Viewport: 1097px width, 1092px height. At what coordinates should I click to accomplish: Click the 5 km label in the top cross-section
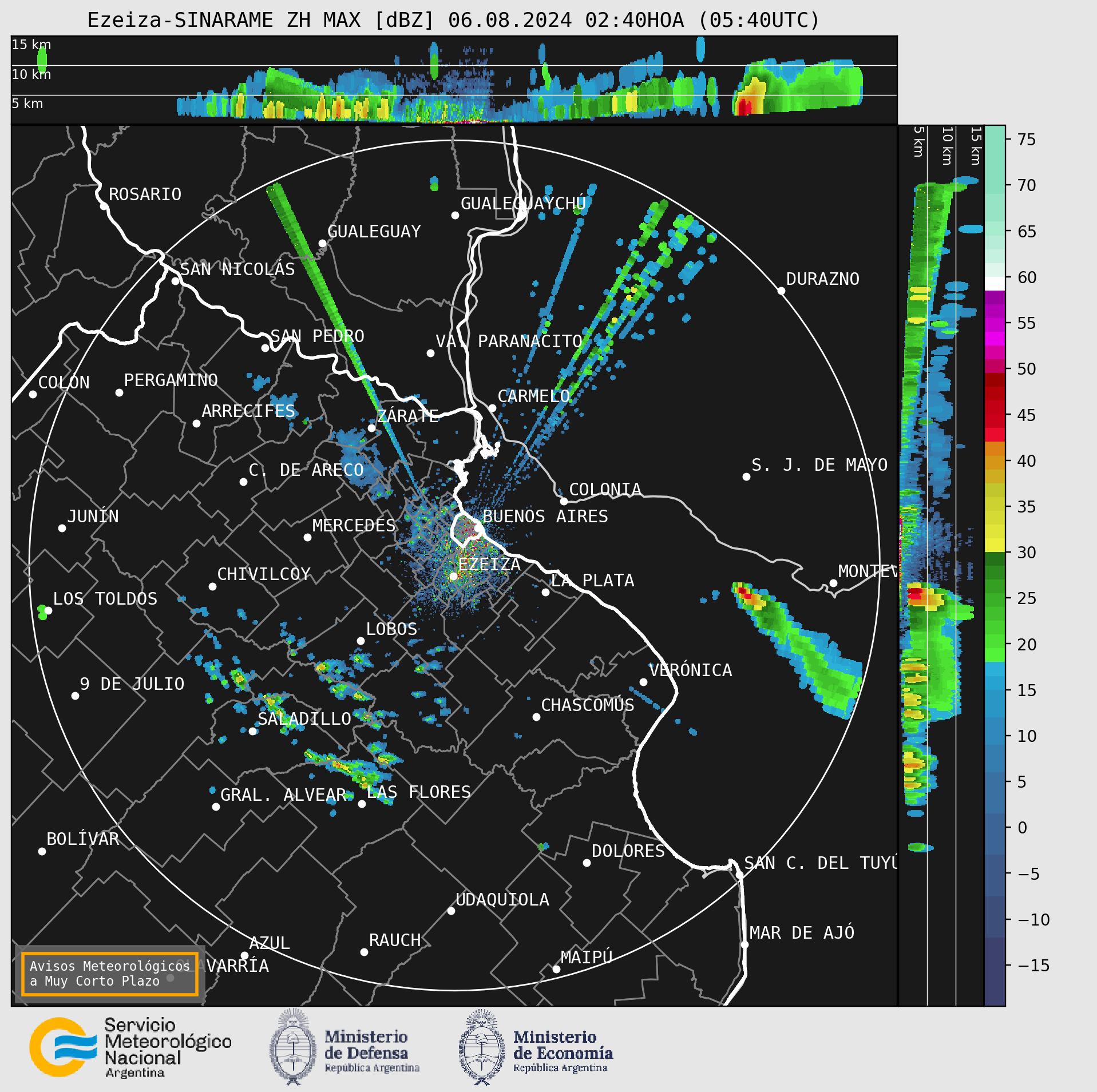(27, 104)
